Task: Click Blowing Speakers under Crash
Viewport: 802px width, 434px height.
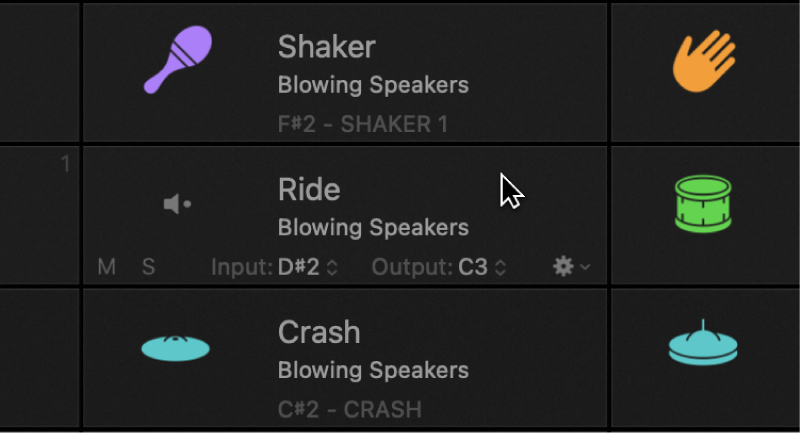Action: 373,371
